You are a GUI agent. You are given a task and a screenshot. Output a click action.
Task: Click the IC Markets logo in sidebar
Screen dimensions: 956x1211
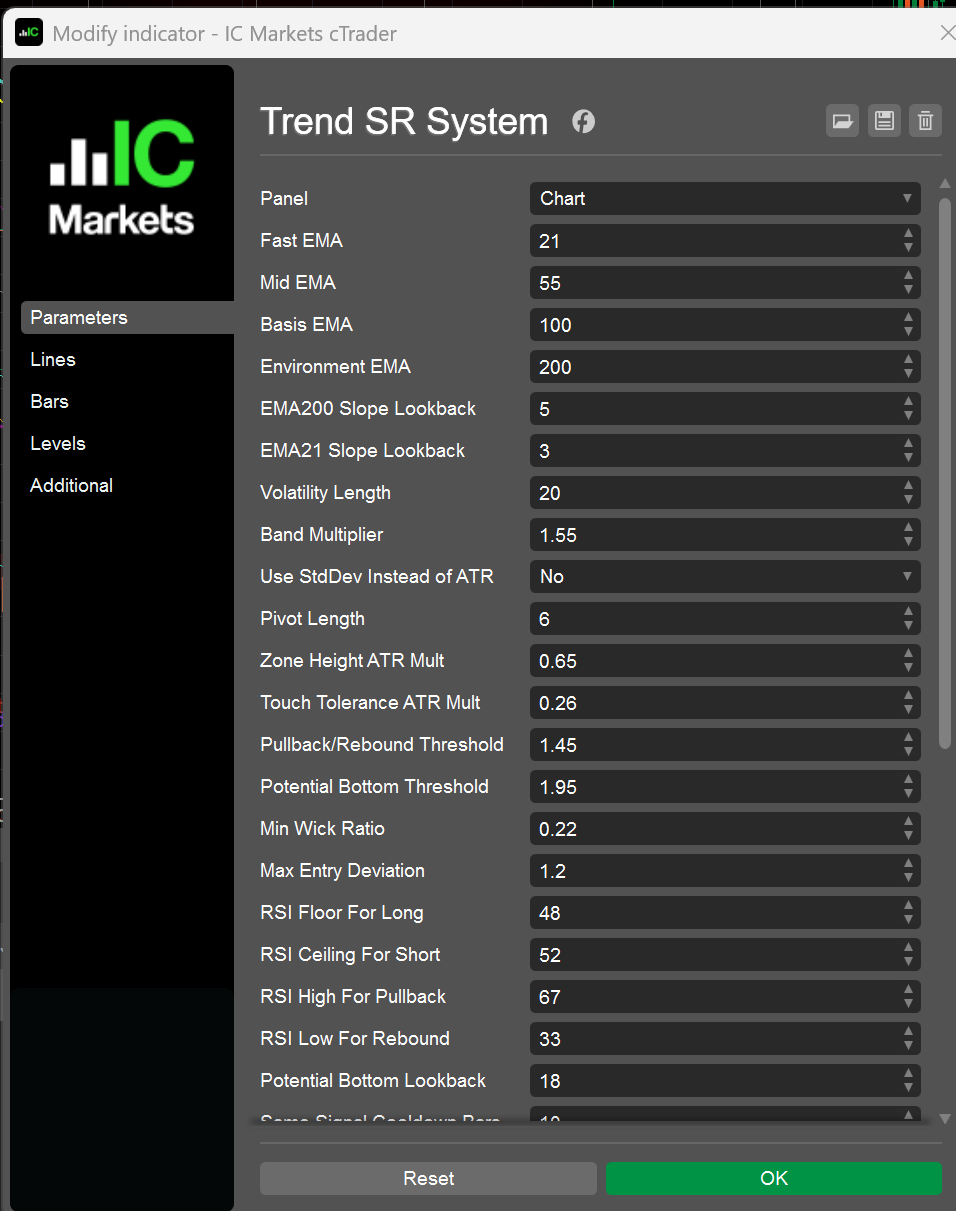(x=122, y=178)
